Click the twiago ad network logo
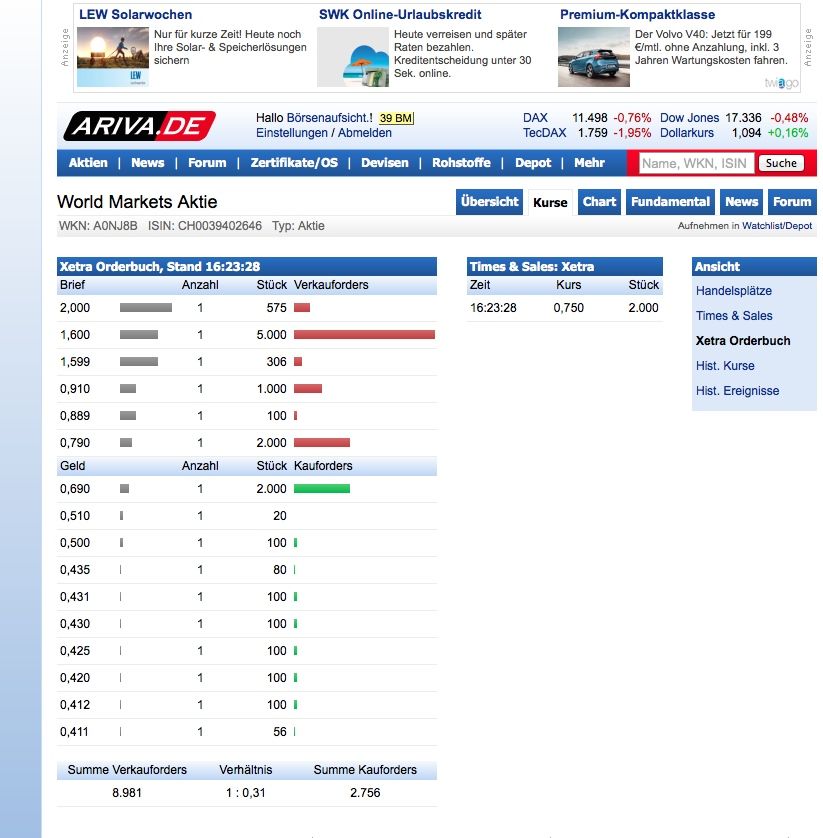The width and height of the screenshot is (823, 838). coord(781,83)
